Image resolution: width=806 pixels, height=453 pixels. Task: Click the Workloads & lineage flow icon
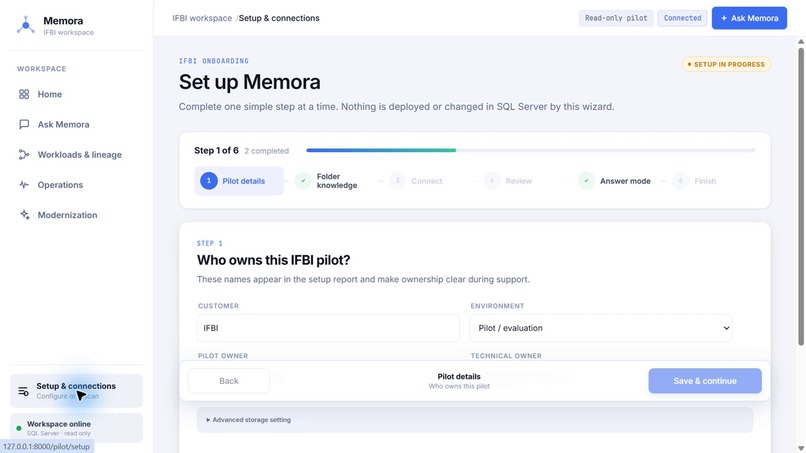point(24,154)
